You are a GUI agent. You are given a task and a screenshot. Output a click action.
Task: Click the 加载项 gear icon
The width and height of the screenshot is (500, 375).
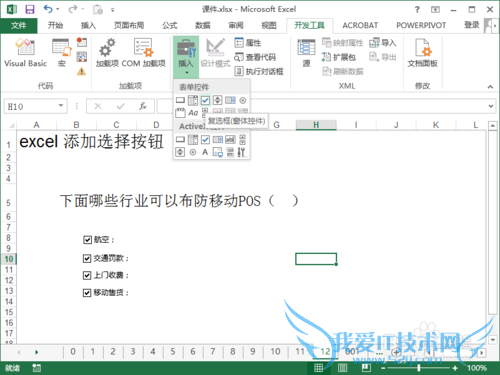tap(107, 53)
